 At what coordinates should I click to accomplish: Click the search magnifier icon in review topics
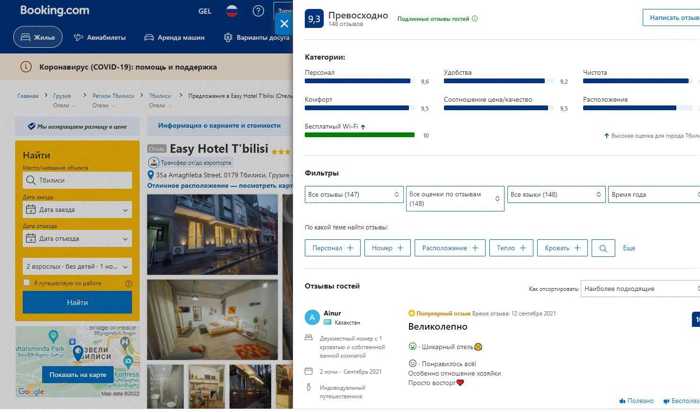(x=603, y=248)
